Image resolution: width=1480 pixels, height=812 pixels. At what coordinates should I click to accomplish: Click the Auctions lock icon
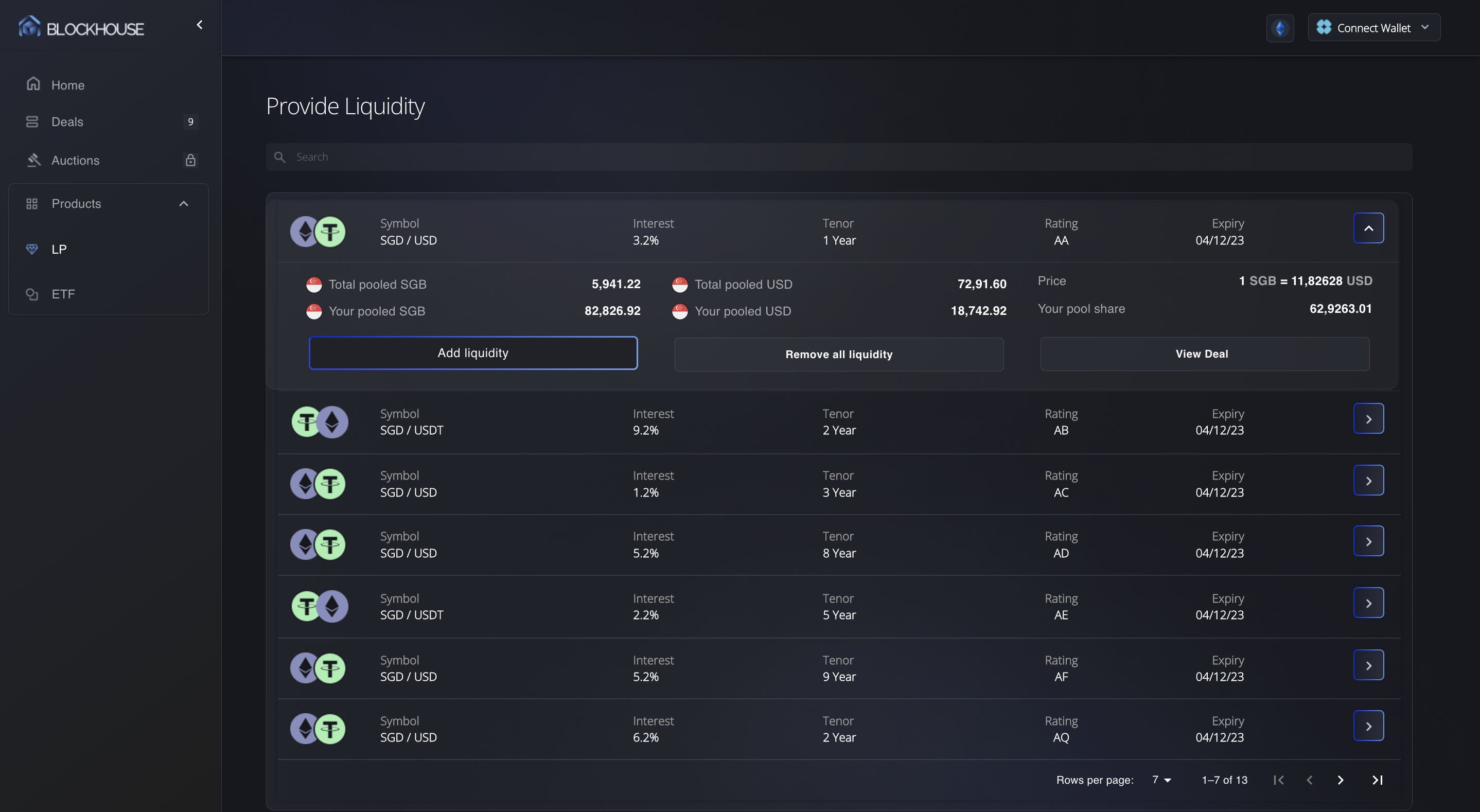(x=190, y=161)
